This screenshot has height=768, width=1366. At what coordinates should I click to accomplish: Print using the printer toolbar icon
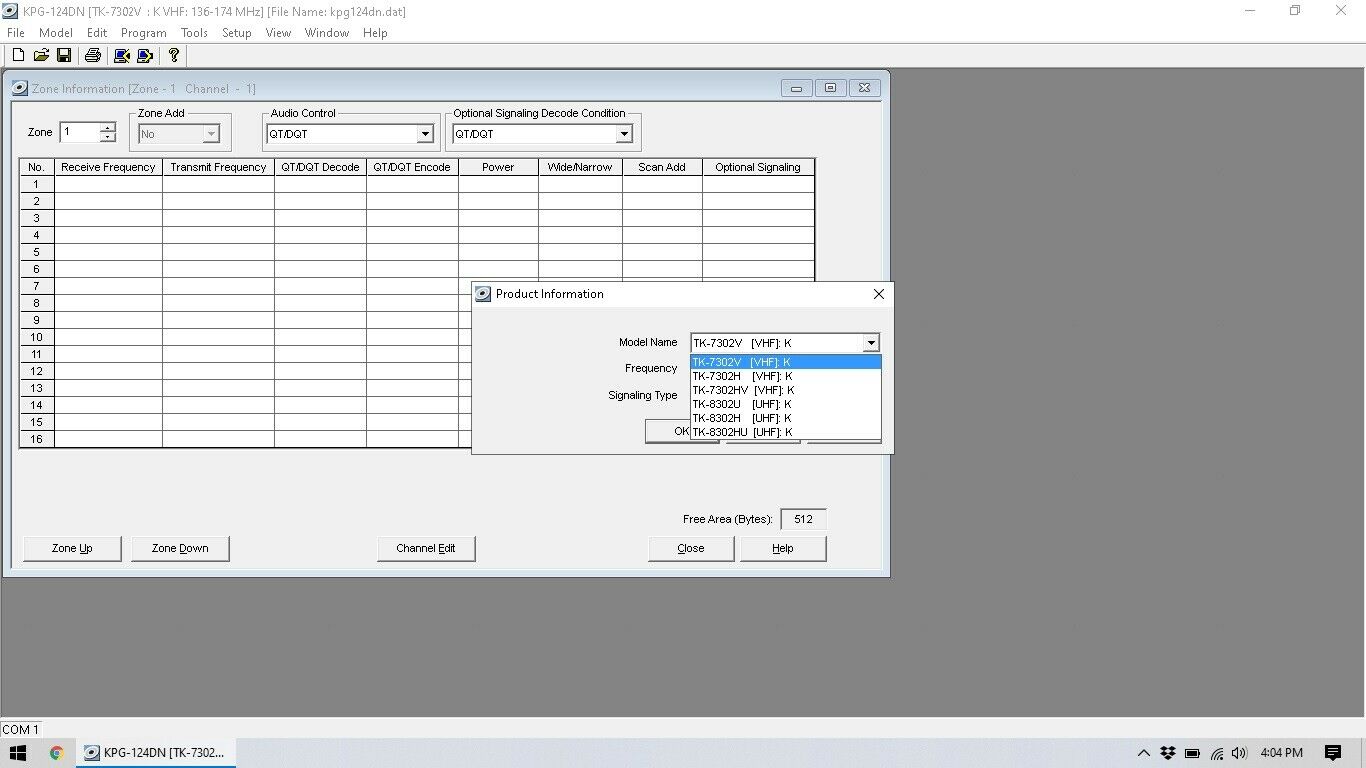93,56
